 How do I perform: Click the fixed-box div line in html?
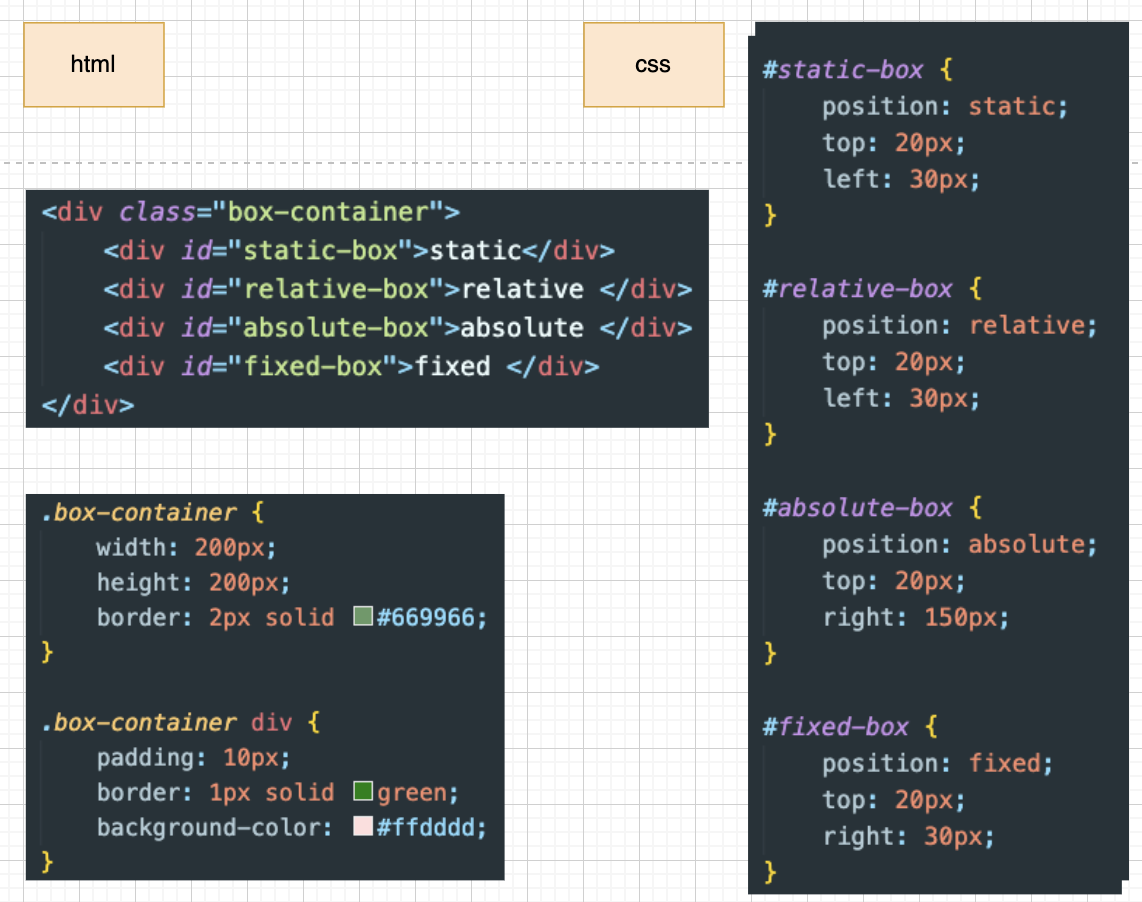coord(351,366)
